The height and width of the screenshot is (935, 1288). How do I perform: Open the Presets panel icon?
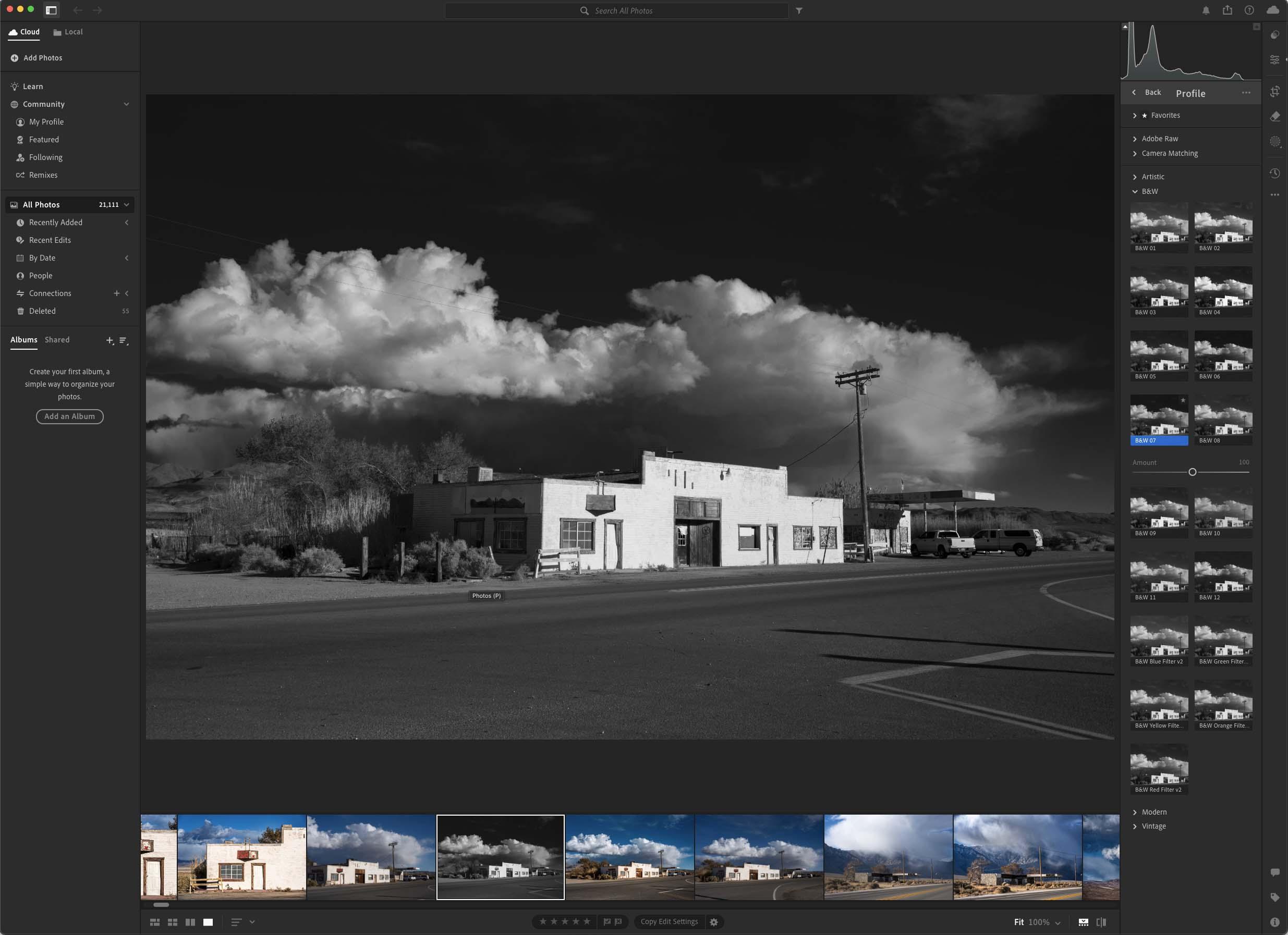pos(1275,34)
